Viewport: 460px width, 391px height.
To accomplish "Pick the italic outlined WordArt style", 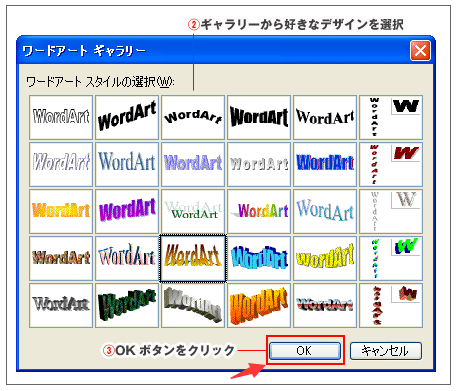I will [x=61, y=164].
